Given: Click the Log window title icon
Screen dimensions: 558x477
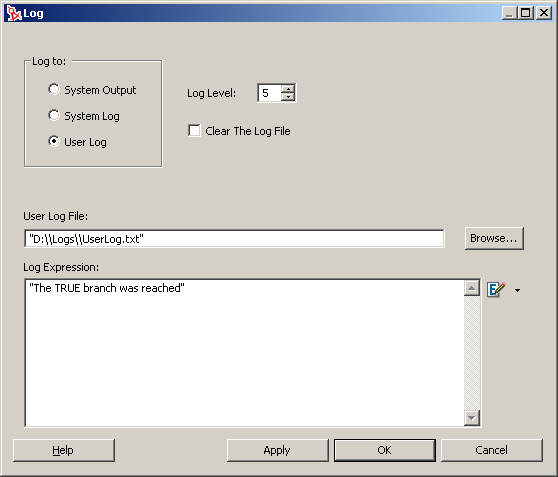Looking at the screenshot, I should coord(14,13).
